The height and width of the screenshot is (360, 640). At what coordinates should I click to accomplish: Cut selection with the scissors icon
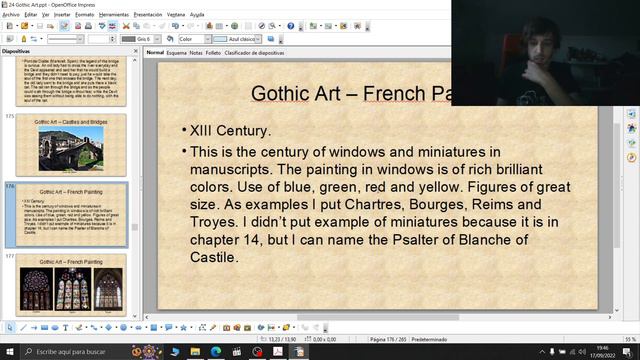click(x=126, y=26)
